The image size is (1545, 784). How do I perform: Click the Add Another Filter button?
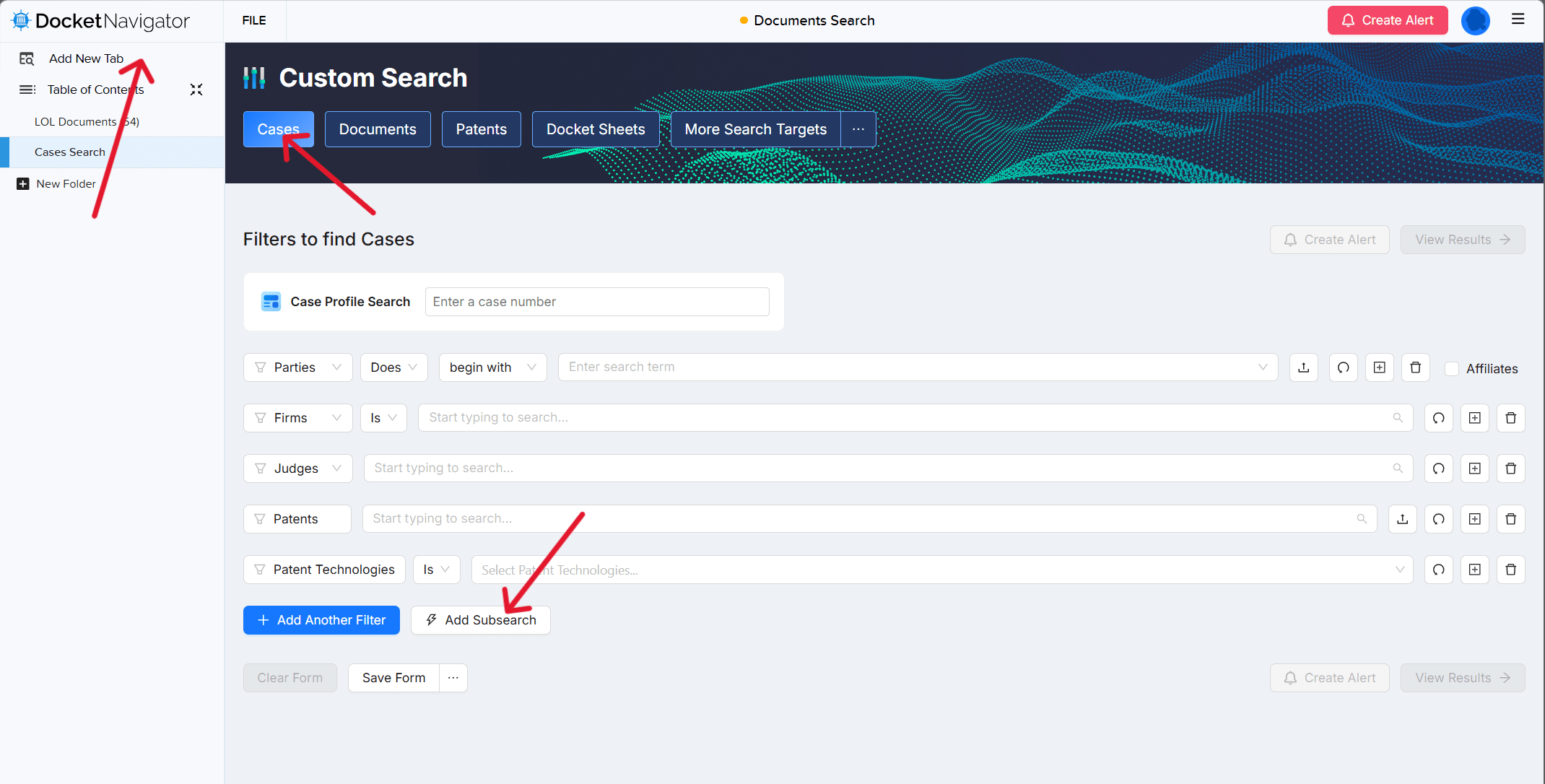pos(321,620)
